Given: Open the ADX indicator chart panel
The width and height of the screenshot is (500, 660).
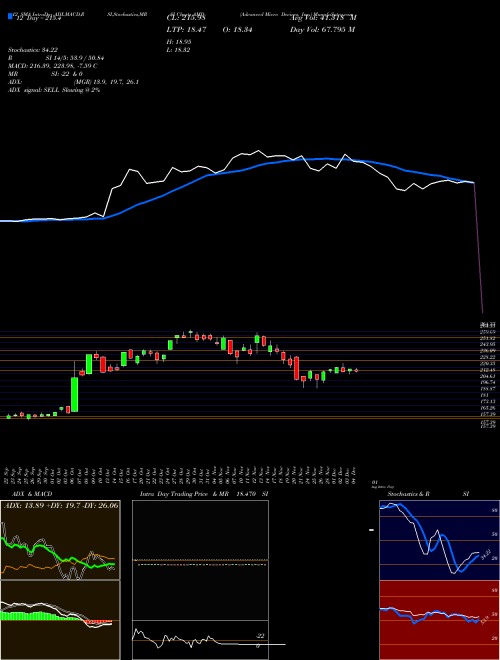Looking at the screenshot, I should click(60, 540).
